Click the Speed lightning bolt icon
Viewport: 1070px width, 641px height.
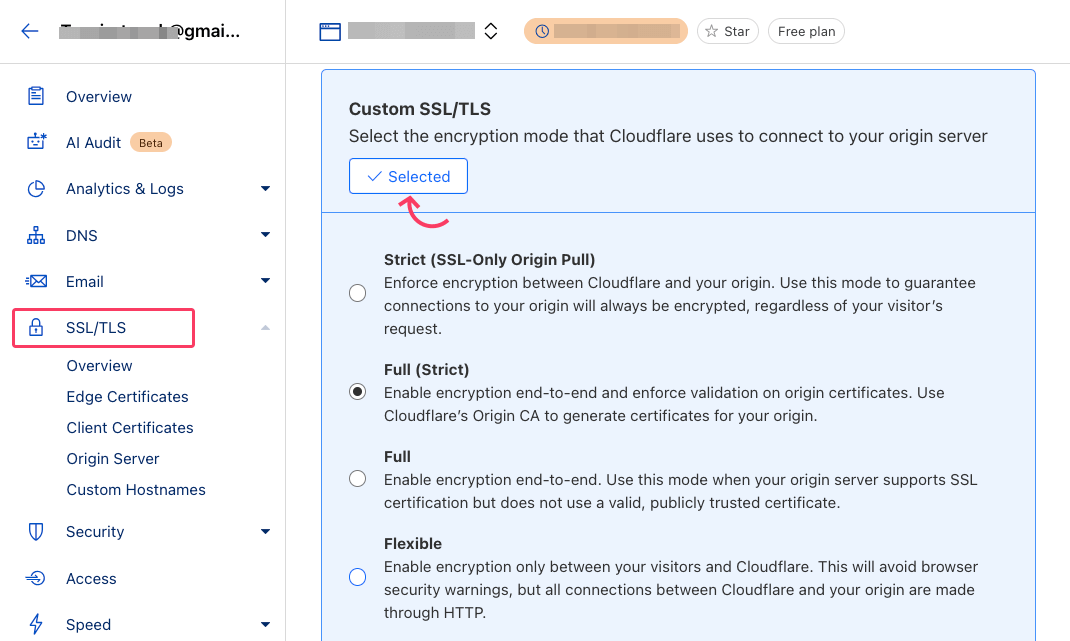[x=36, y=624]
